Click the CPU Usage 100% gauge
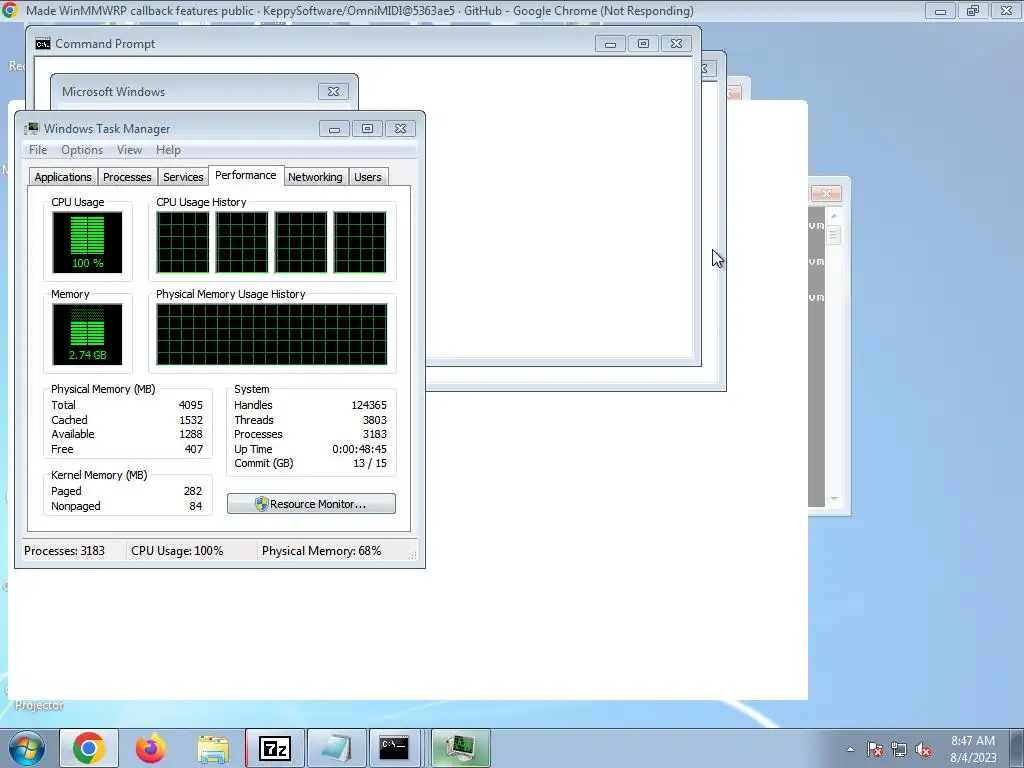The width and height of the screenshot is (1024, 768). (x=87, y=242)
